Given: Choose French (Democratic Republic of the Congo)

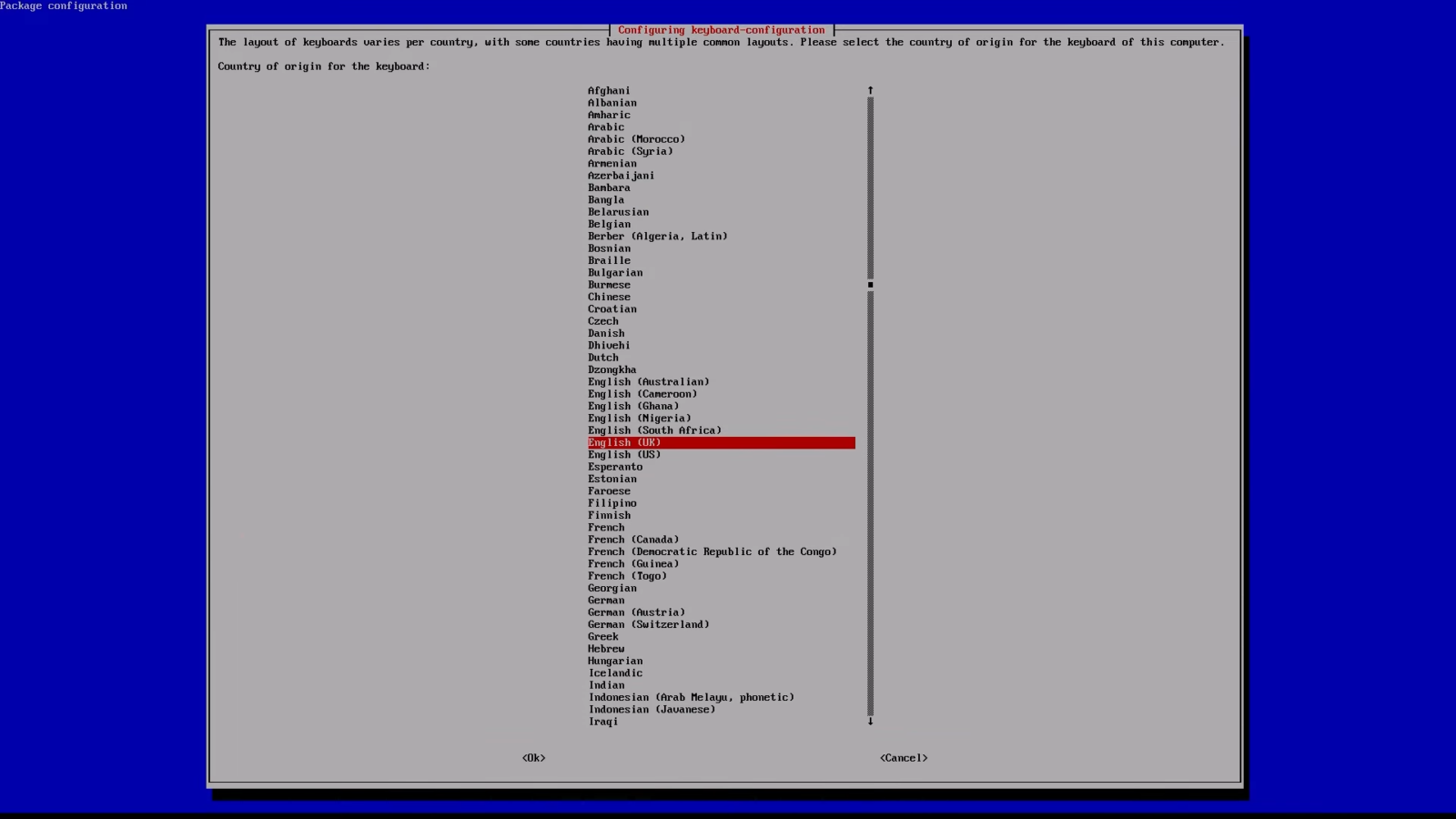Looking at the screenshot, I should (x=713, y=551).
